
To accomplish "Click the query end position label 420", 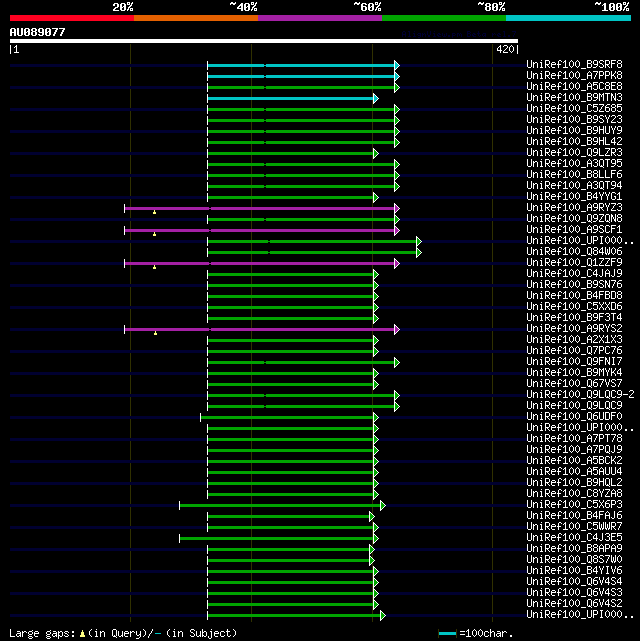I will [x=505, y=49].
